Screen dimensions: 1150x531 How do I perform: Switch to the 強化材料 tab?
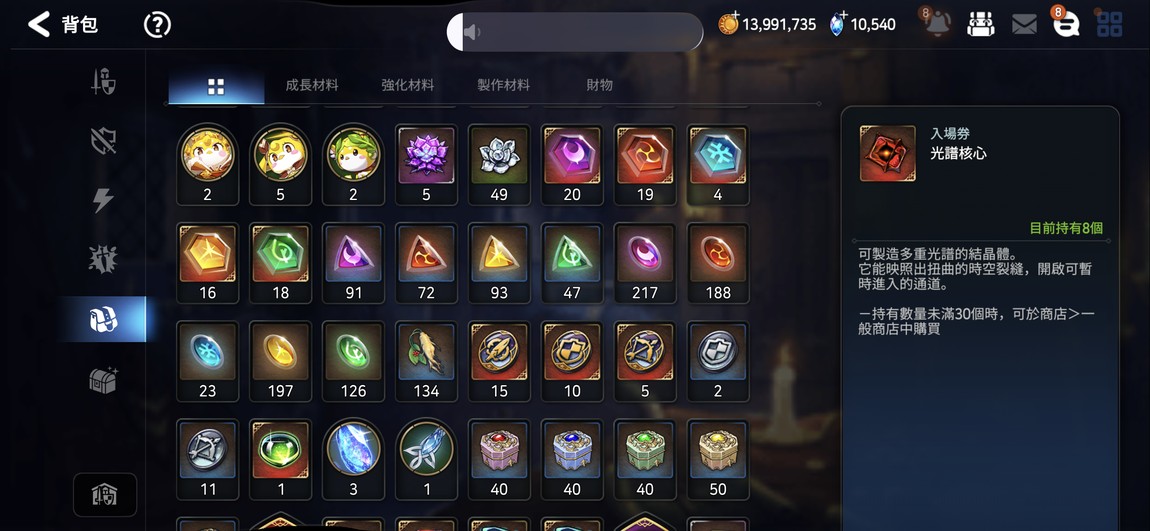click(408, 85)
